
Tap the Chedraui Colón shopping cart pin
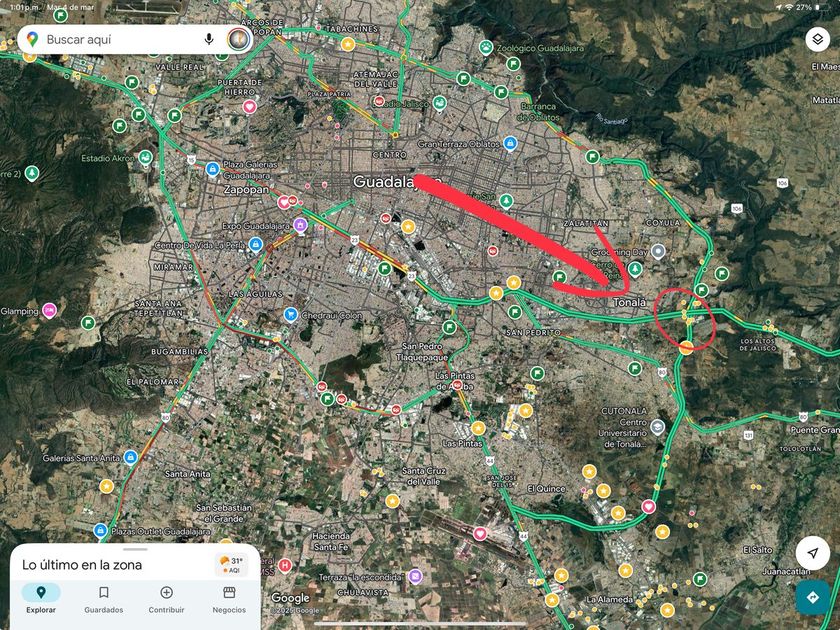point(290,314)
